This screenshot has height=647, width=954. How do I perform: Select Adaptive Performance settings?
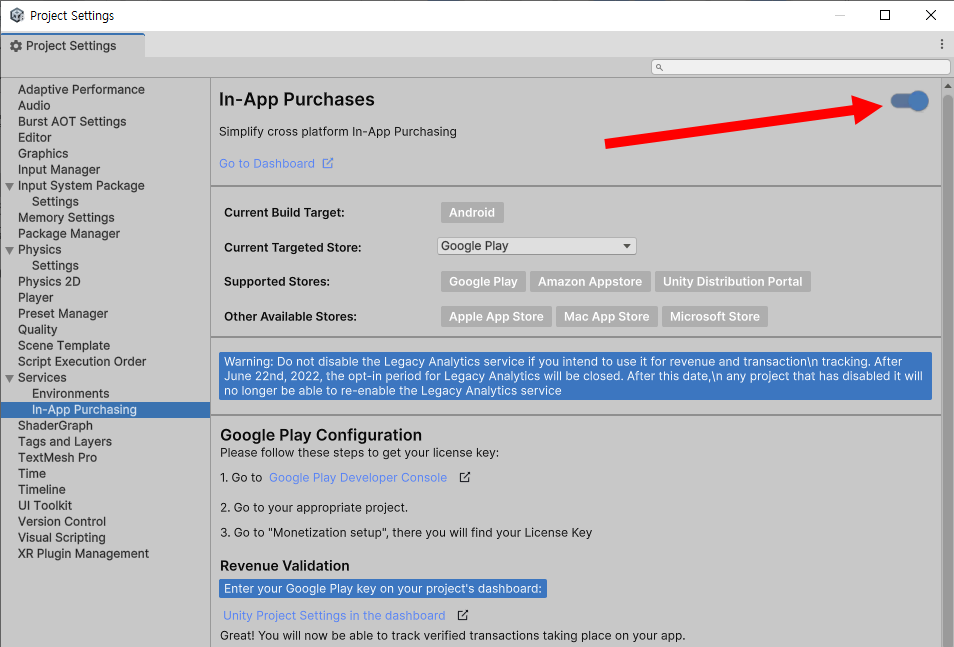[x=81, y=89]
